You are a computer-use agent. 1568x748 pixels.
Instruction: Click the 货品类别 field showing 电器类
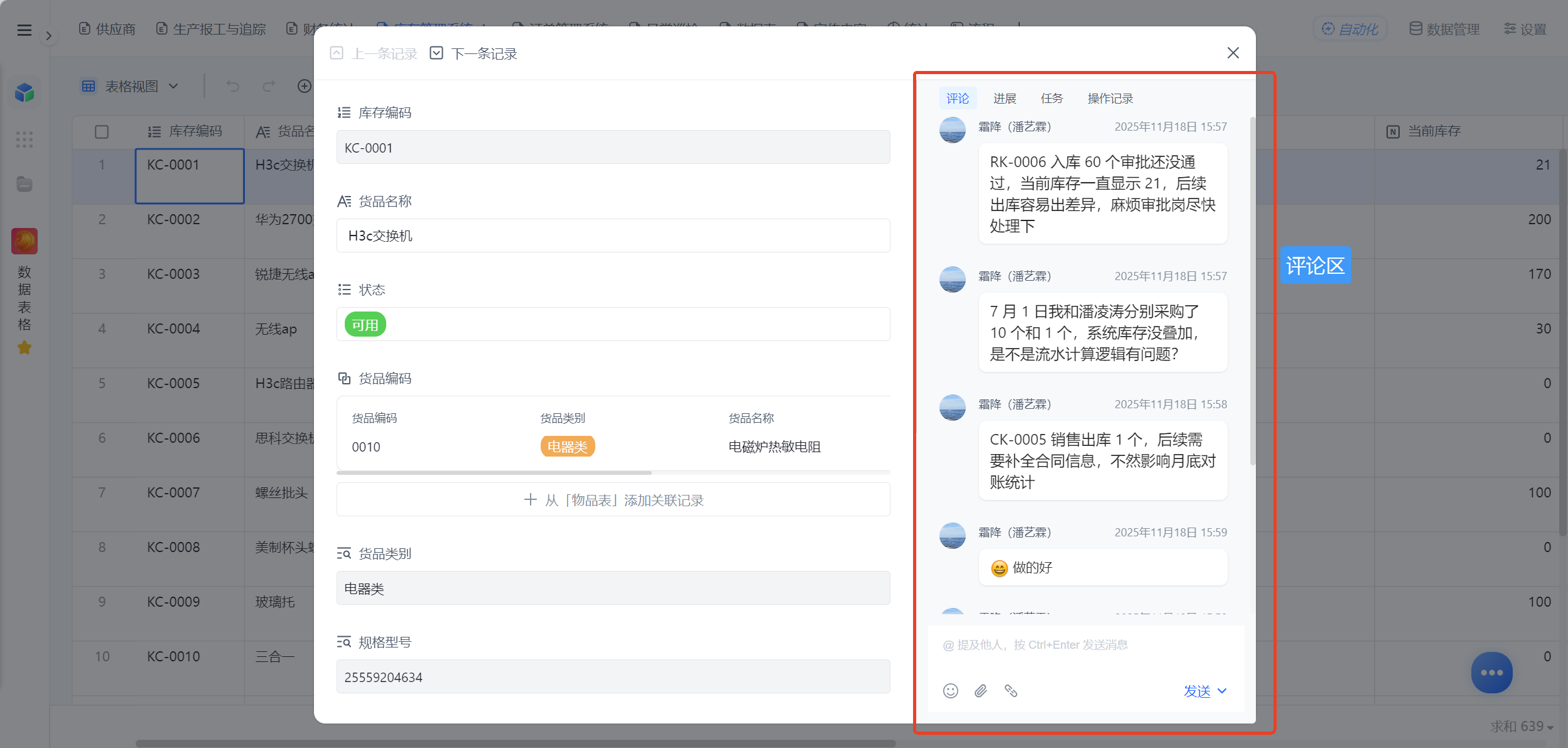point(613,588)
